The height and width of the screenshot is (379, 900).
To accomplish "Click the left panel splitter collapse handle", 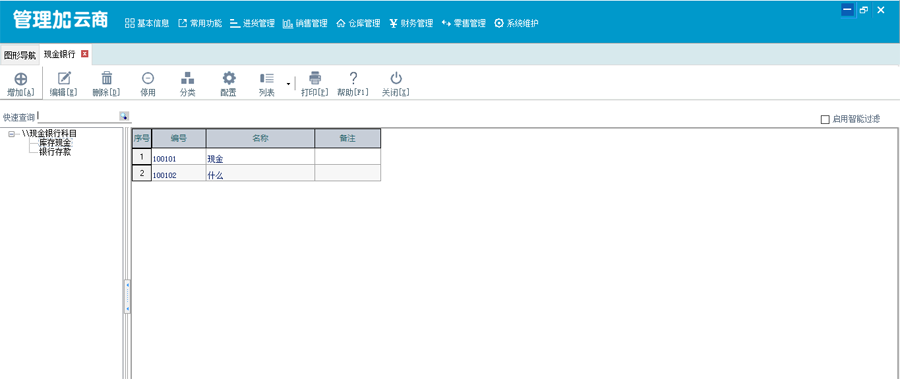I will pyautogui.click(x=127, y=296).
